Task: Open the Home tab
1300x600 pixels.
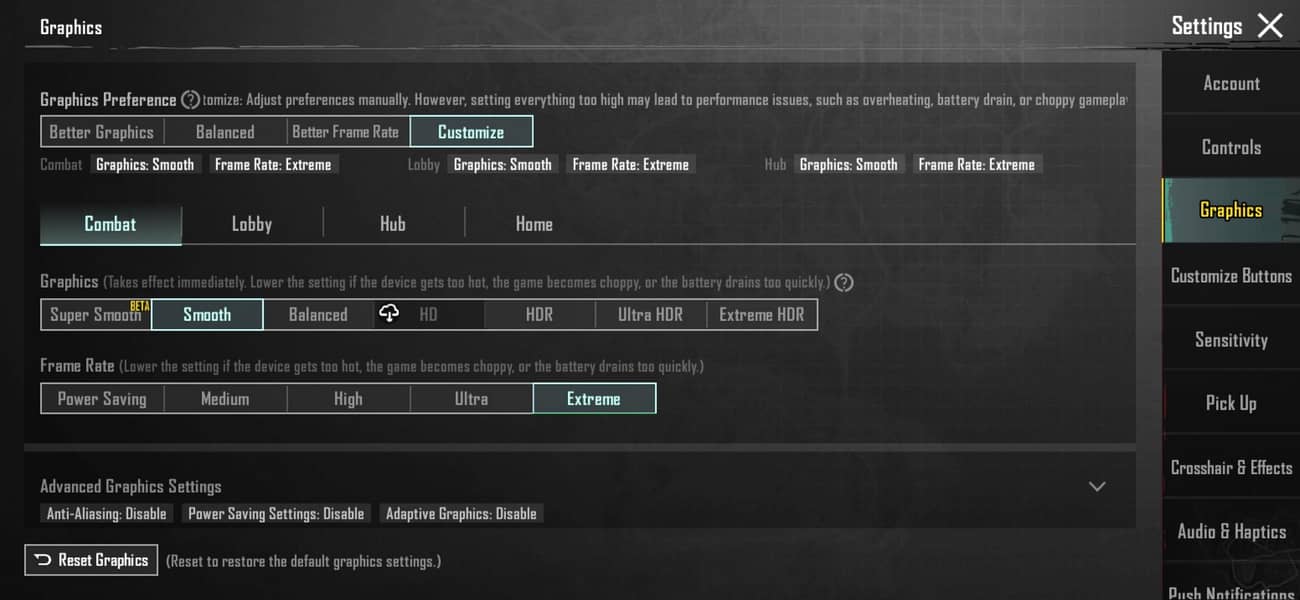Action: [534, 225]
